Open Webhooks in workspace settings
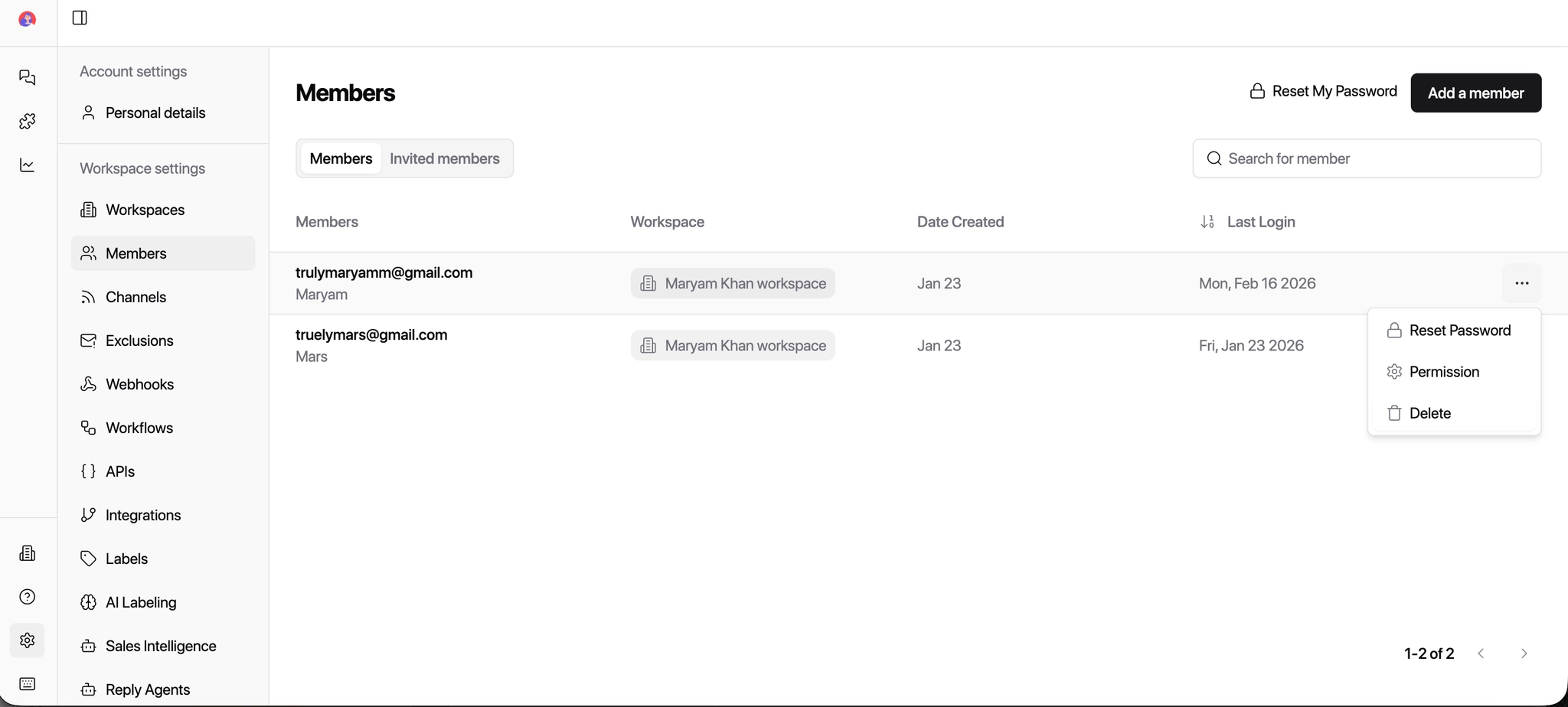 (x=139, y=384)
